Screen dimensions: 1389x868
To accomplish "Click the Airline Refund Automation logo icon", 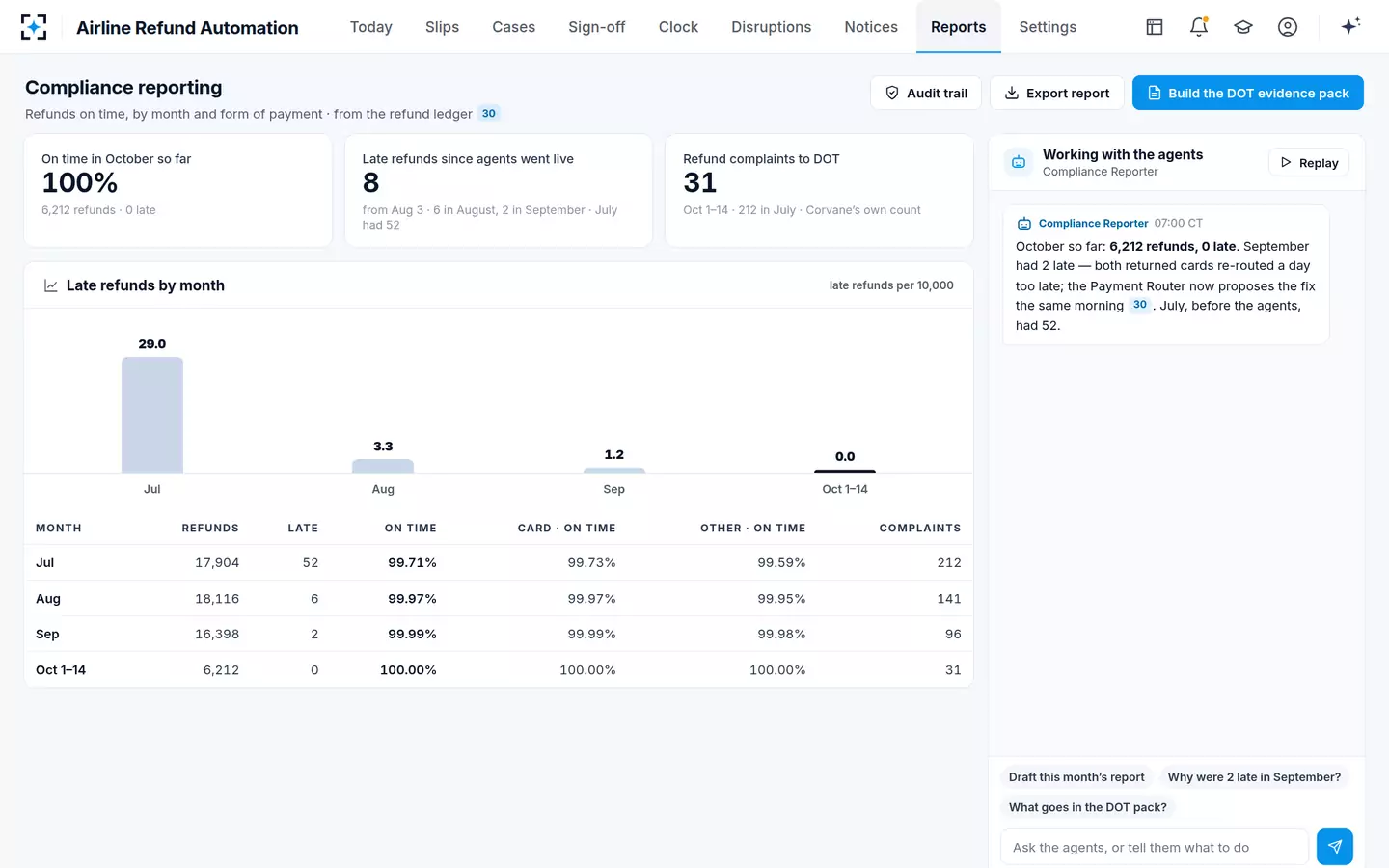I will pos(34,27).
